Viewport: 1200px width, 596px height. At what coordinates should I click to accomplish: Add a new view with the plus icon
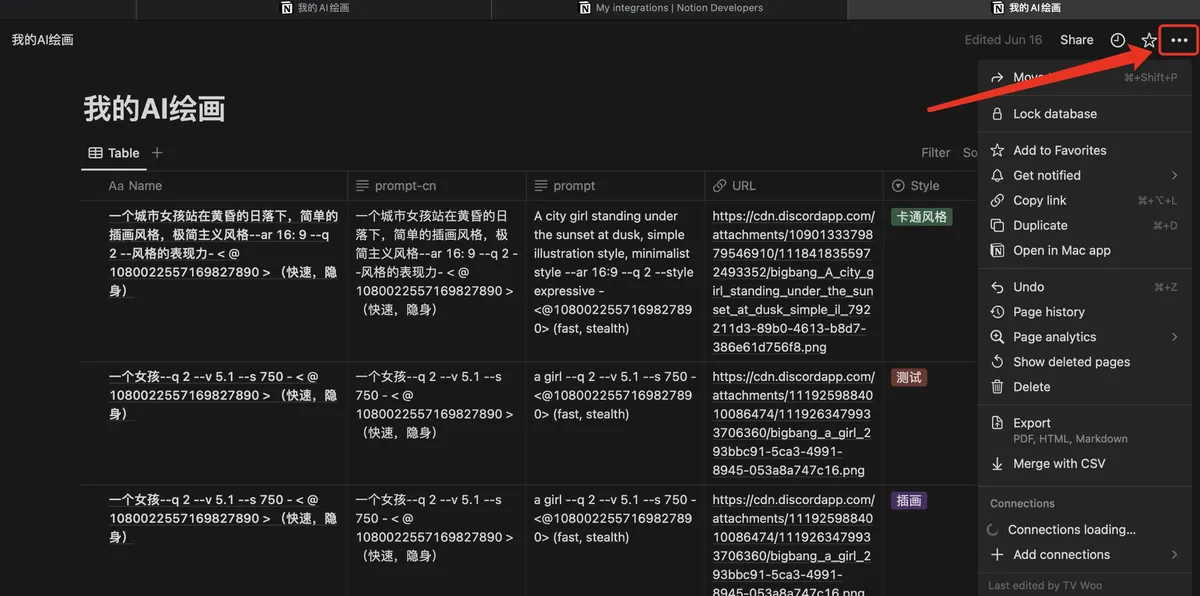pos(157,153)
